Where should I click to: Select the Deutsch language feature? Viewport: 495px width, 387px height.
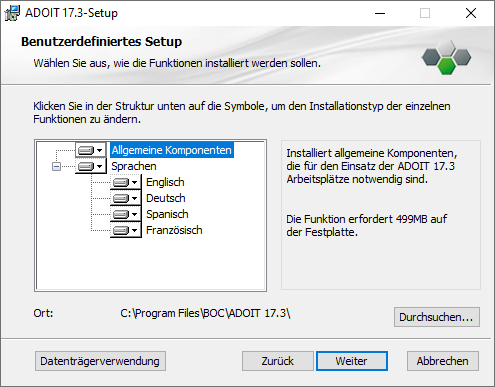pos(166,198)
